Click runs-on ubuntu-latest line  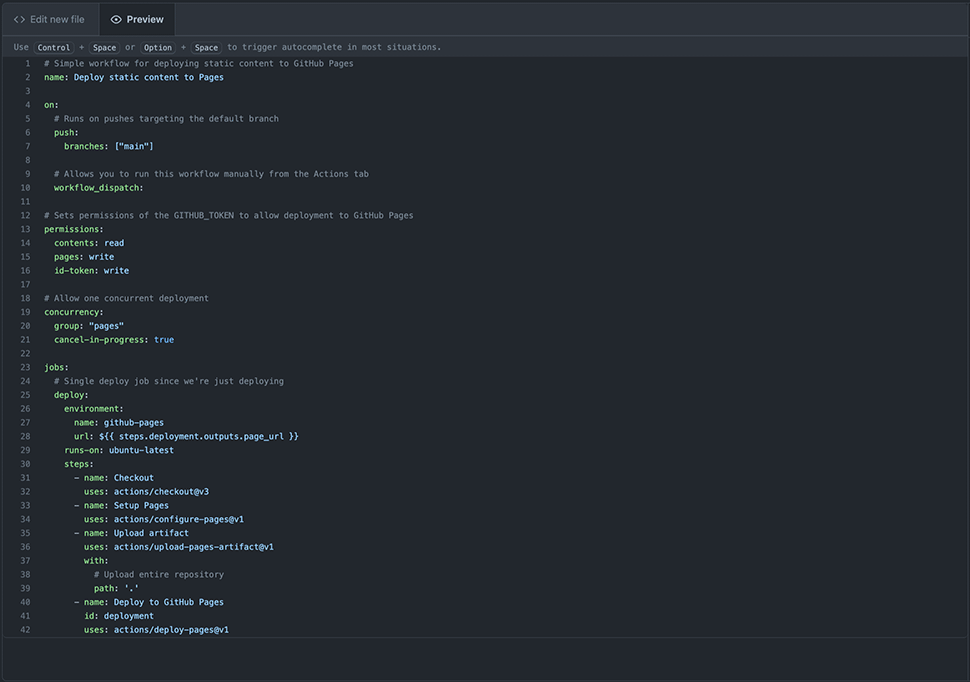coord(119,450)
